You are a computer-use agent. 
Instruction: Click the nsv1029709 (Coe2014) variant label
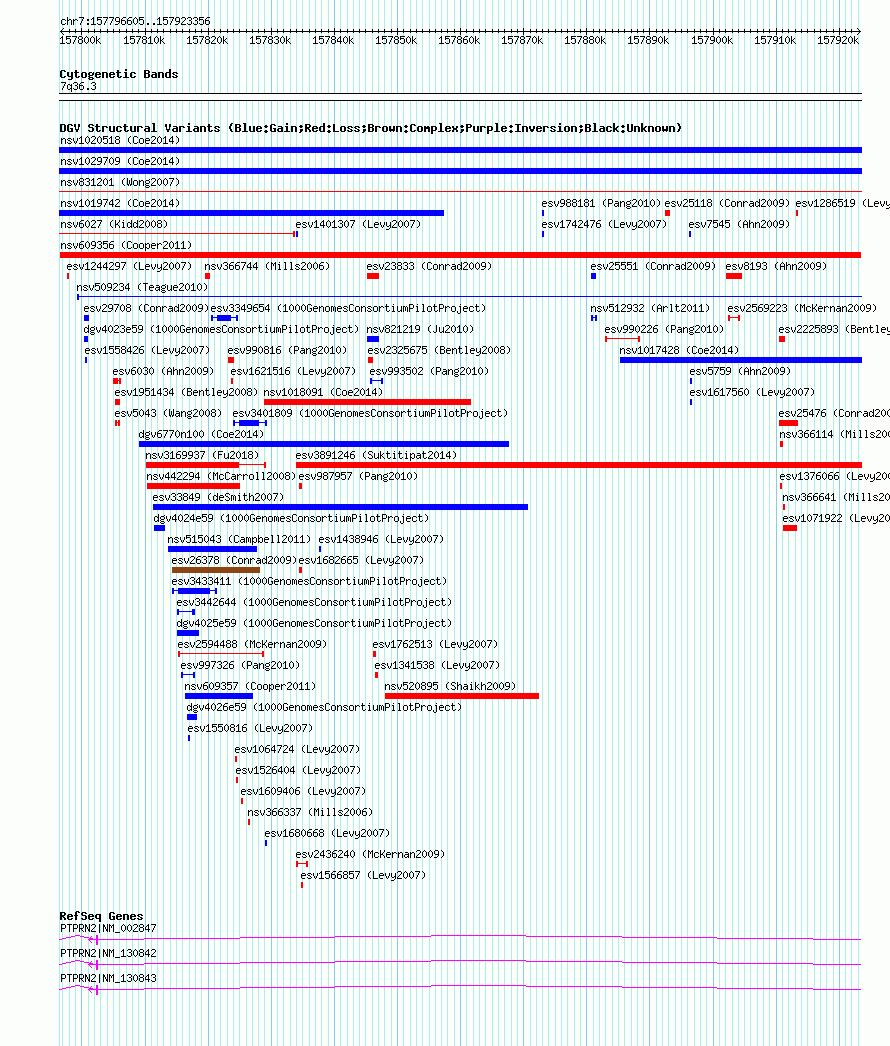click(120, 161)
